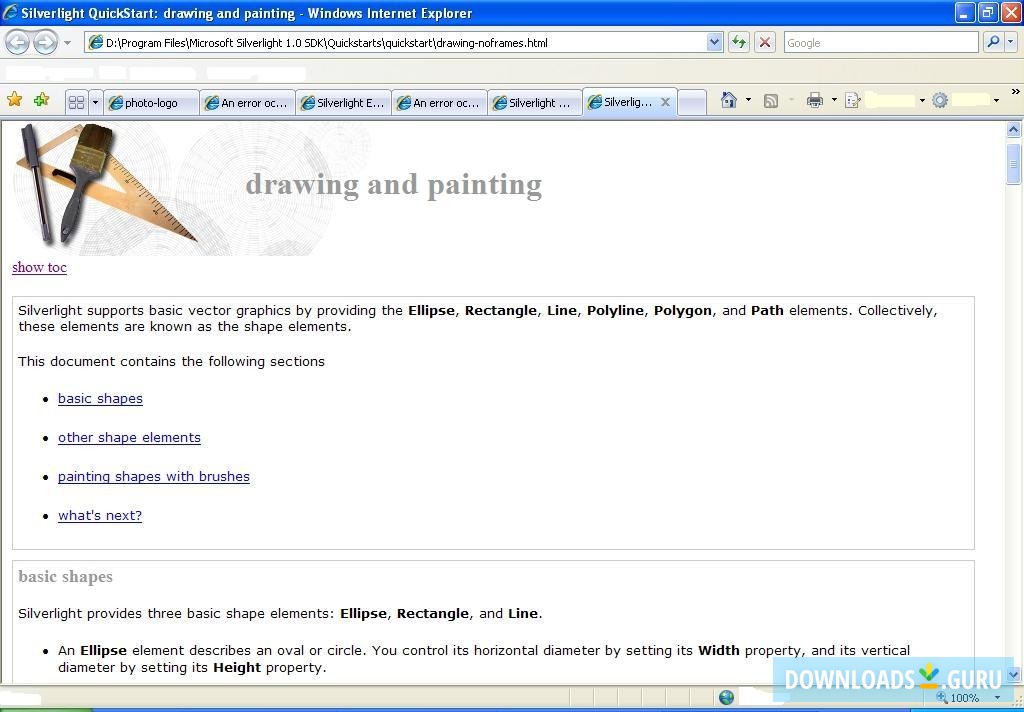This screenshot has width=1024, height=712.
Task: Open the tab list dropdown arrow
Action: pos(95,103)
